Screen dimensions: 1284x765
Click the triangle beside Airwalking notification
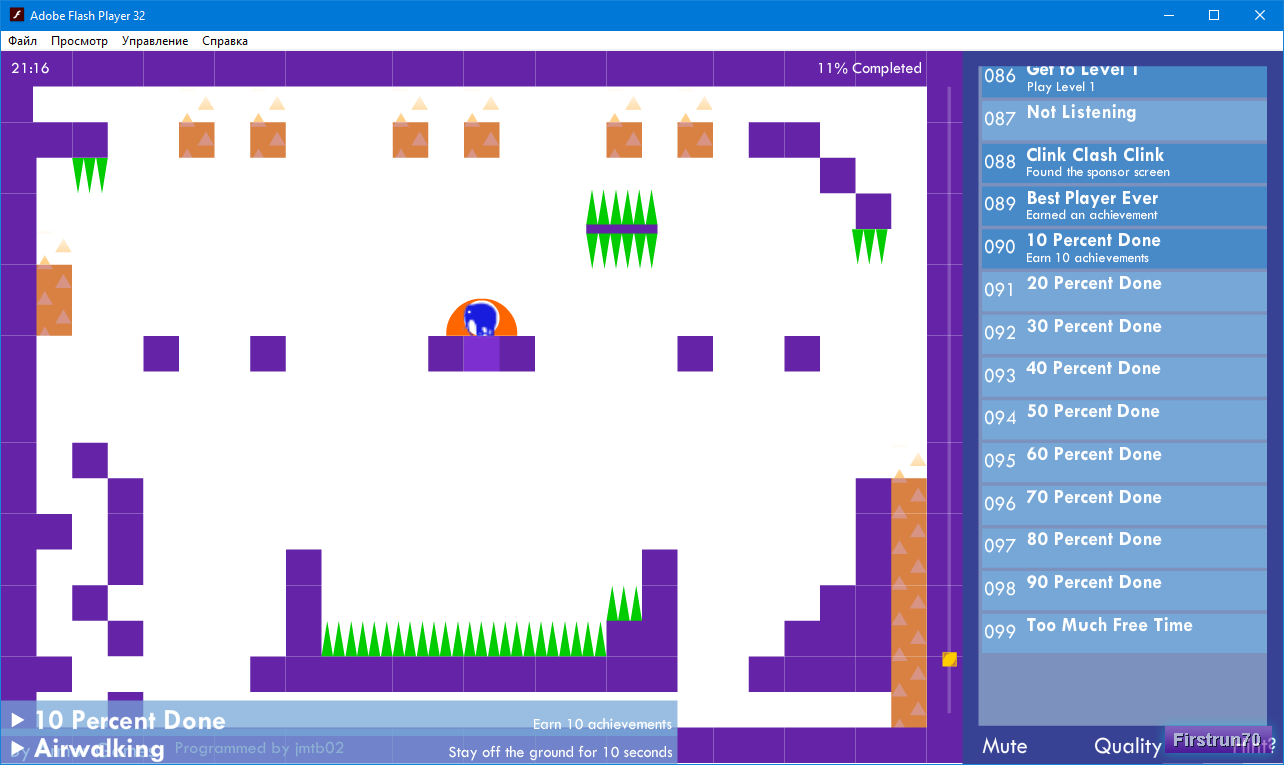tap(17, 748)
